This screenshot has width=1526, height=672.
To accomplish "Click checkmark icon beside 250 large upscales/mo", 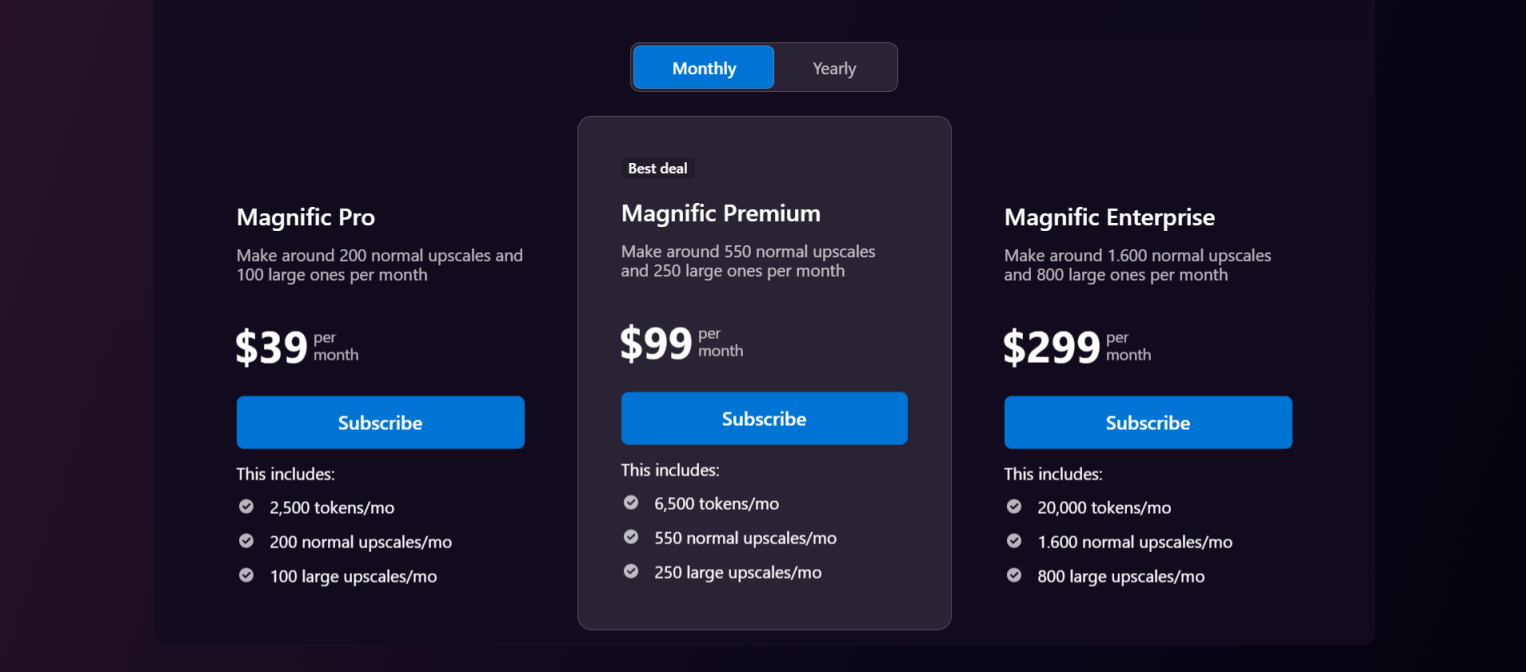I will pyautogui.click(x=631, y=571).
